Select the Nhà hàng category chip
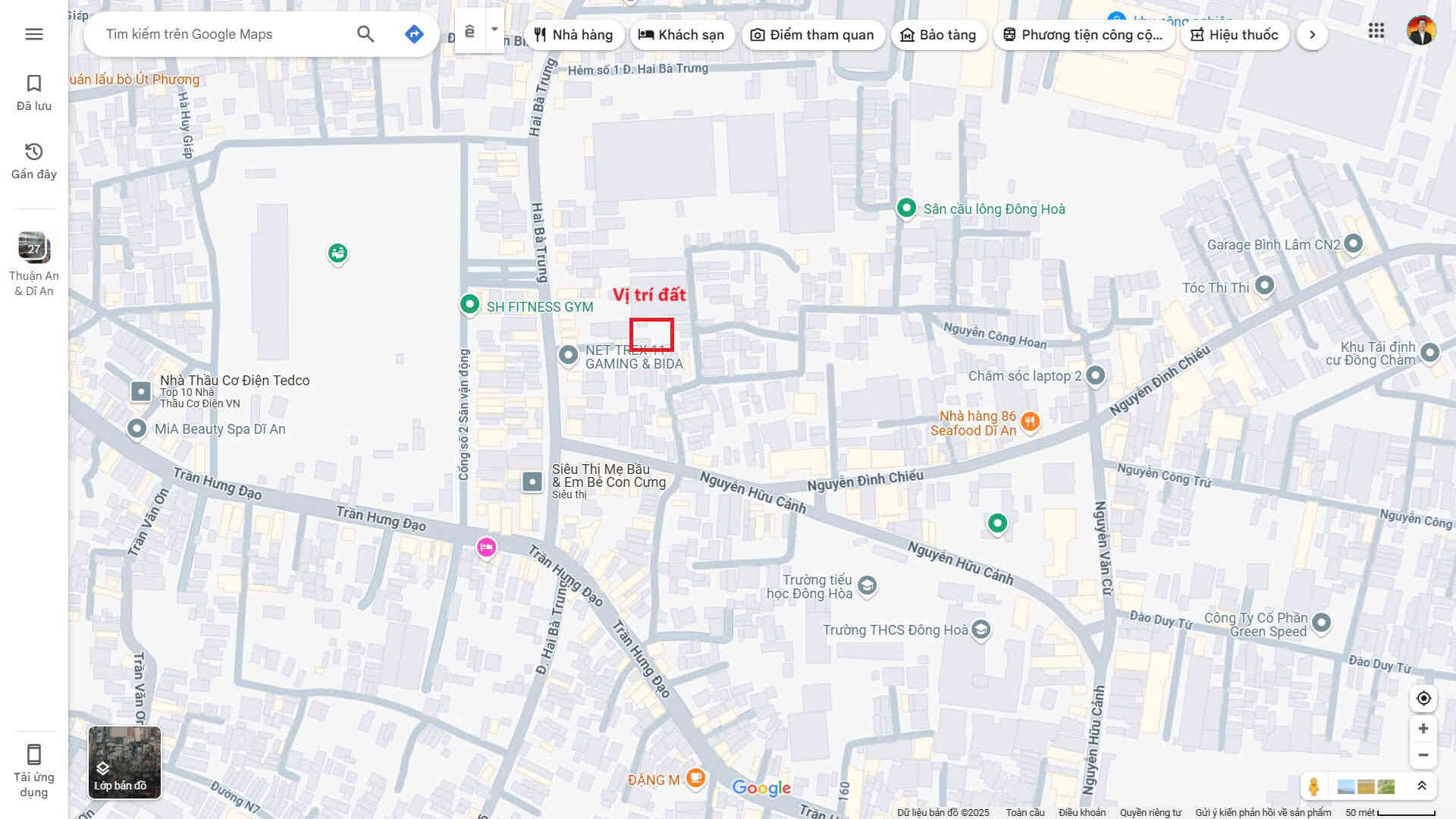Image resolution: width=1456 pixels, height=819 pixels. (x=573, y=35)
